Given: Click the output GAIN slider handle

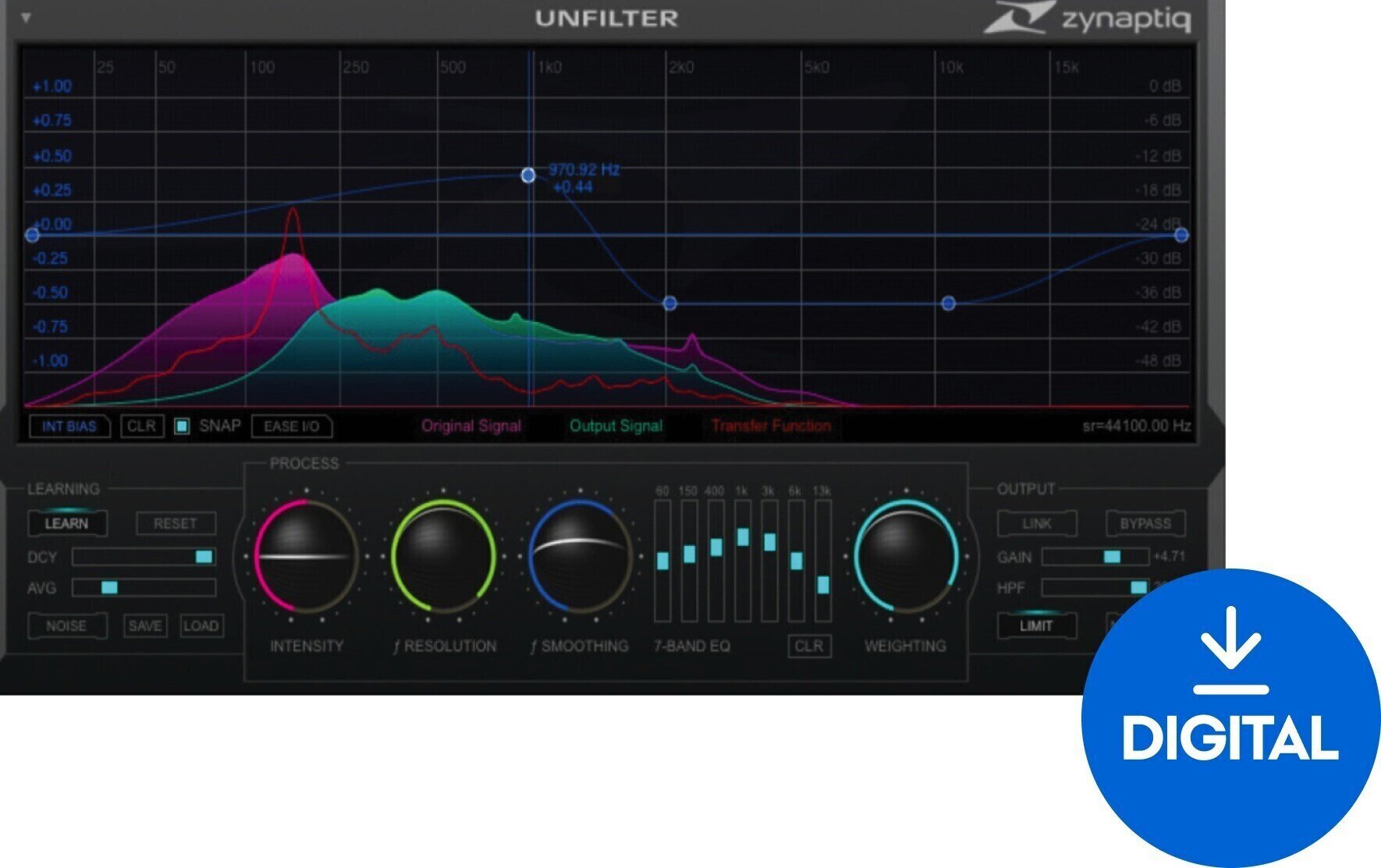Looking at the screenshot, I should [x=1112, y=557].
